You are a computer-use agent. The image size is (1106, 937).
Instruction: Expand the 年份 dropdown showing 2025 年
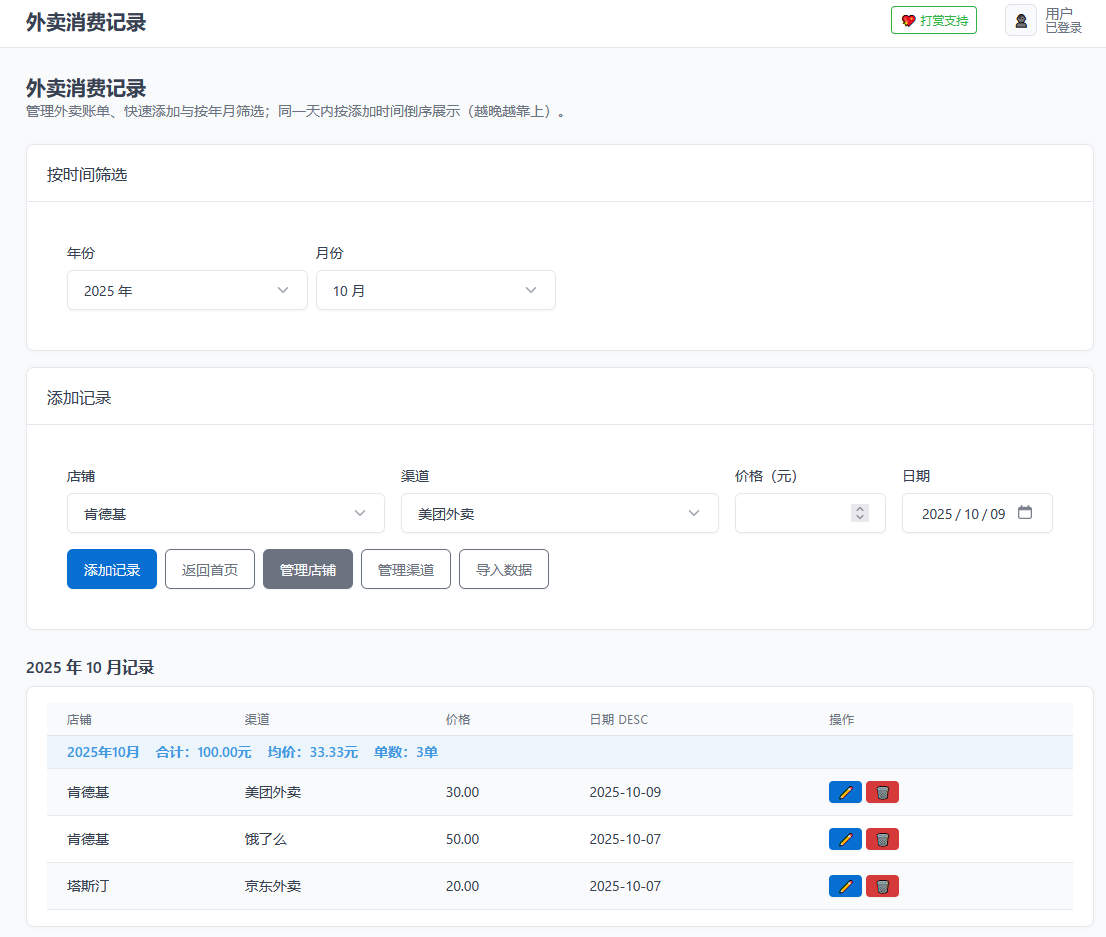[x=187, y=290]
